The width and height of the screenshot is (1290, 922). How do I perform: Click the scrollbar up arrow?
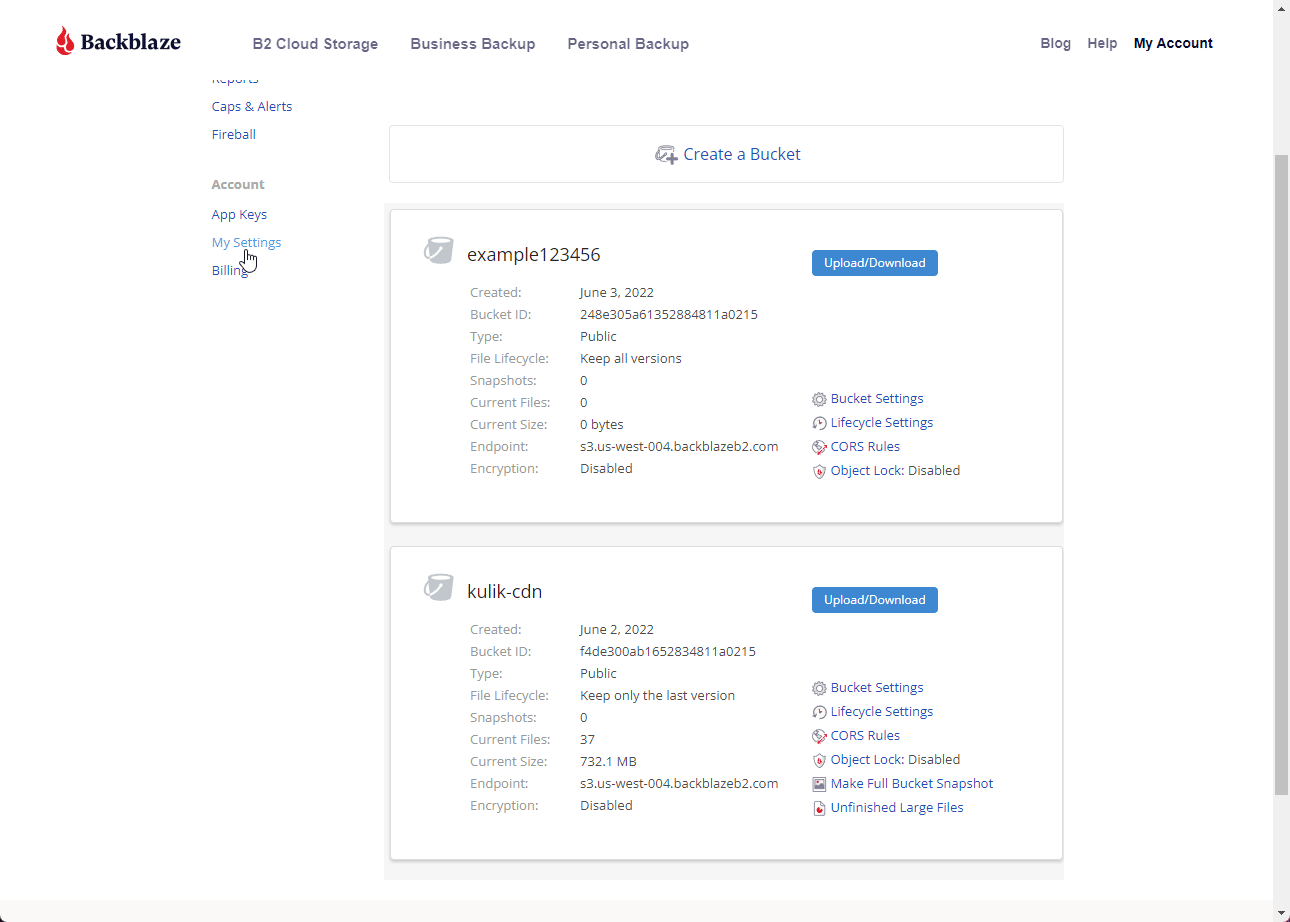point(1281,8)
